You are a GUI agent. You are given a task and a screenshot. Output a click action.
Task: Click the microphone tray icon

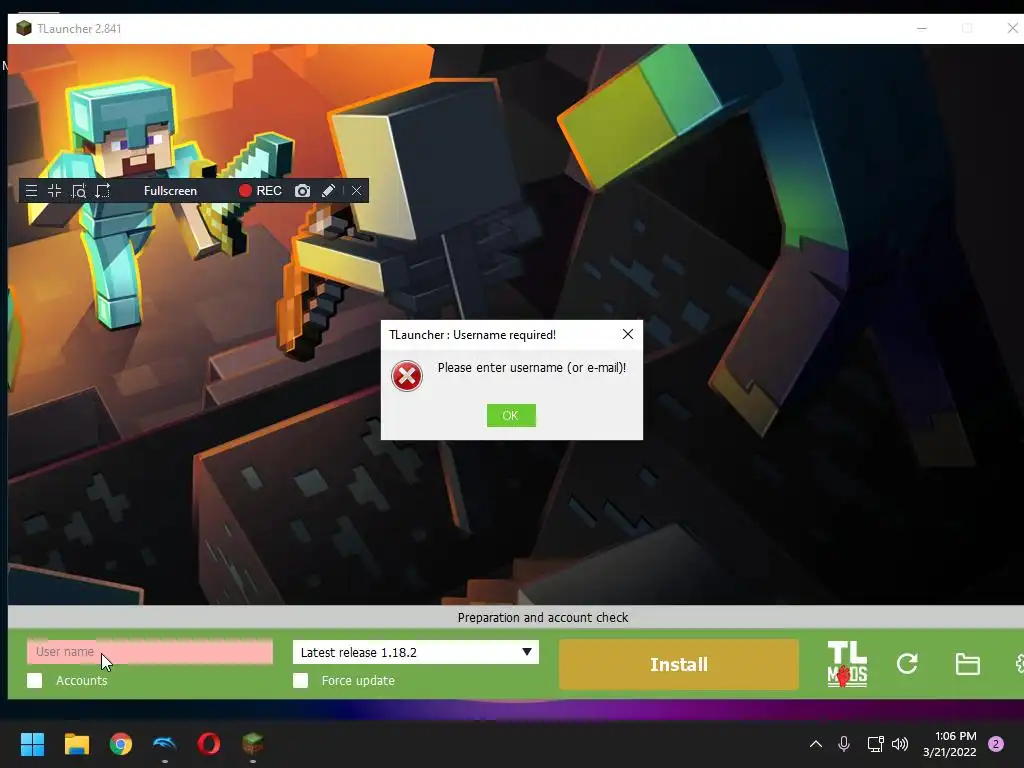coord(844,744)
